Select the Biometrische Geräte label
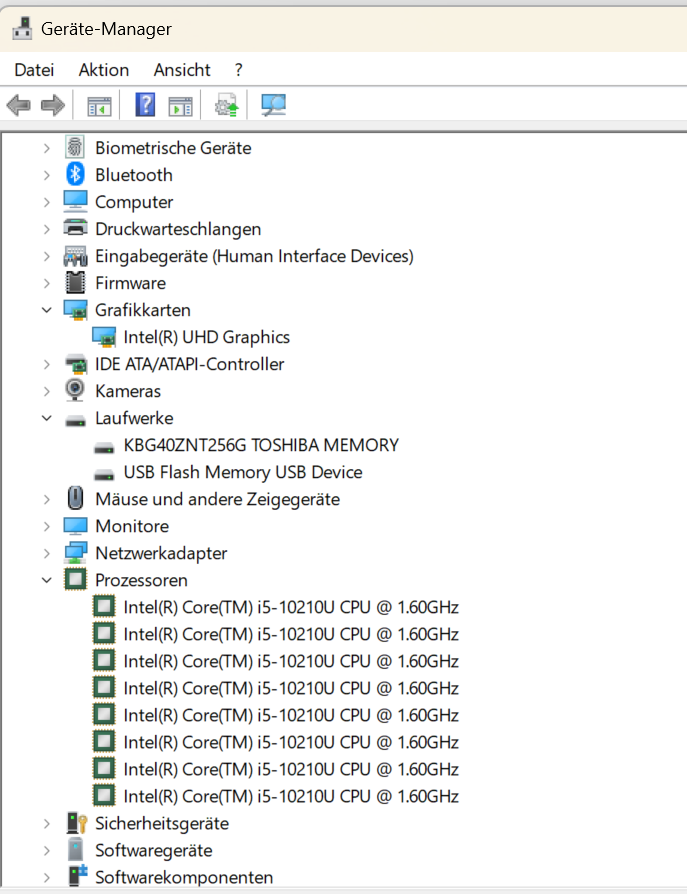Image resolution: width=687 pixels, height=894 pixels. [173, 148]
